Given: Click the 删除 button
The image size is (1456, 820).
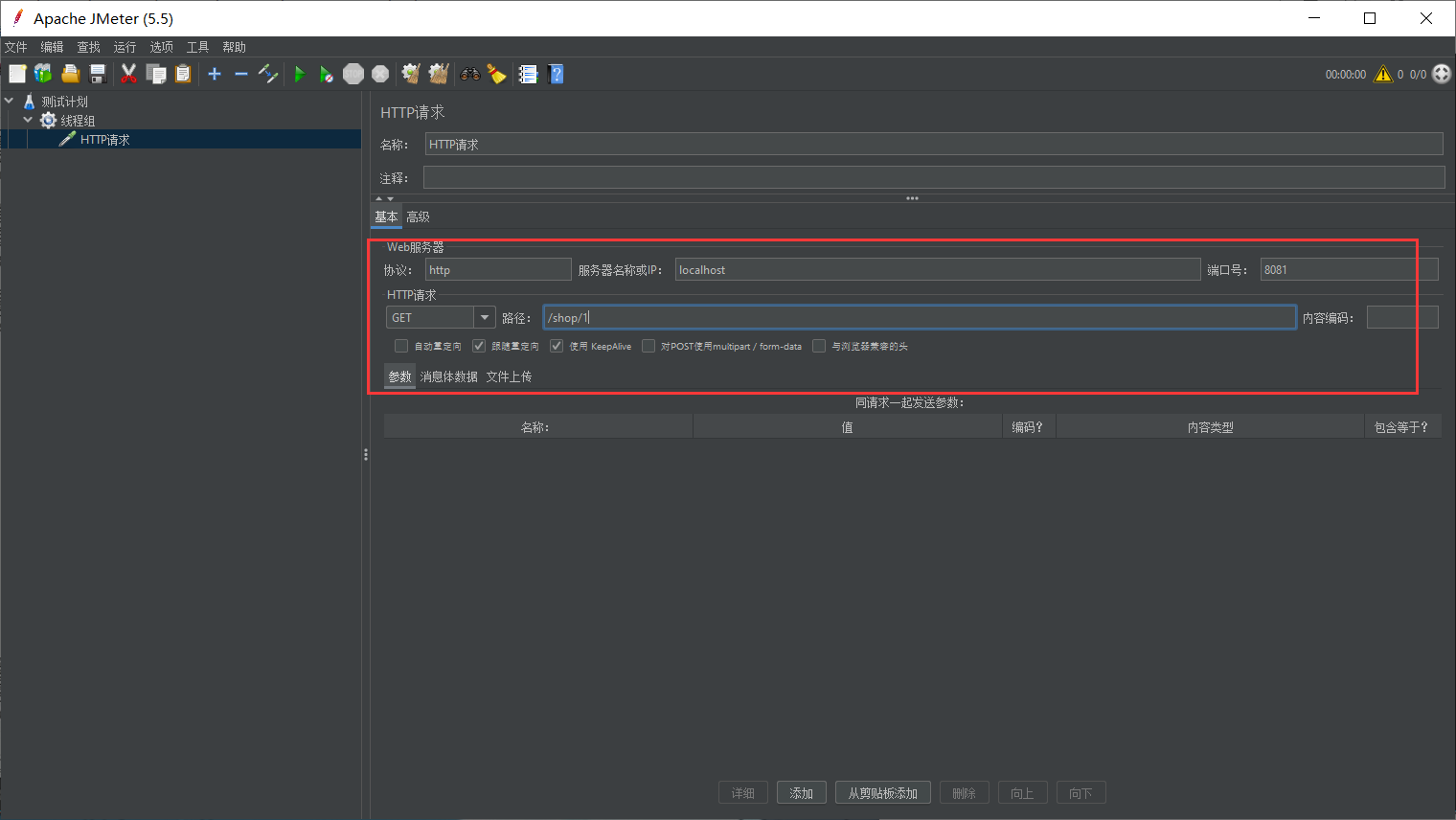Looking at the screenshot, I should [965, 793].
